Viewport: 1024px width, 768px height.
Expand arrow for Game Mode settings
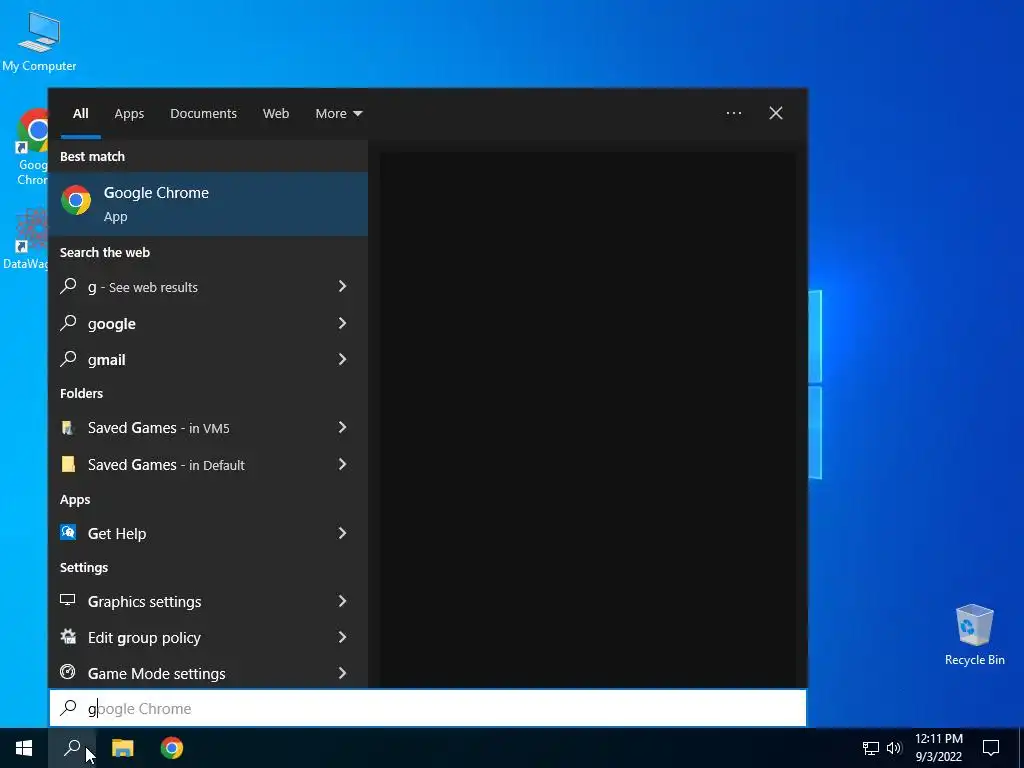point(342,673)
